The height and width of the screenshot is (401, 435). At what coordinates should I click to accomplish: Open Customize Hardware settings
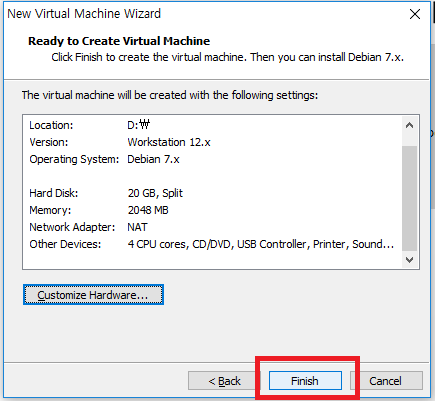point(93,295)
